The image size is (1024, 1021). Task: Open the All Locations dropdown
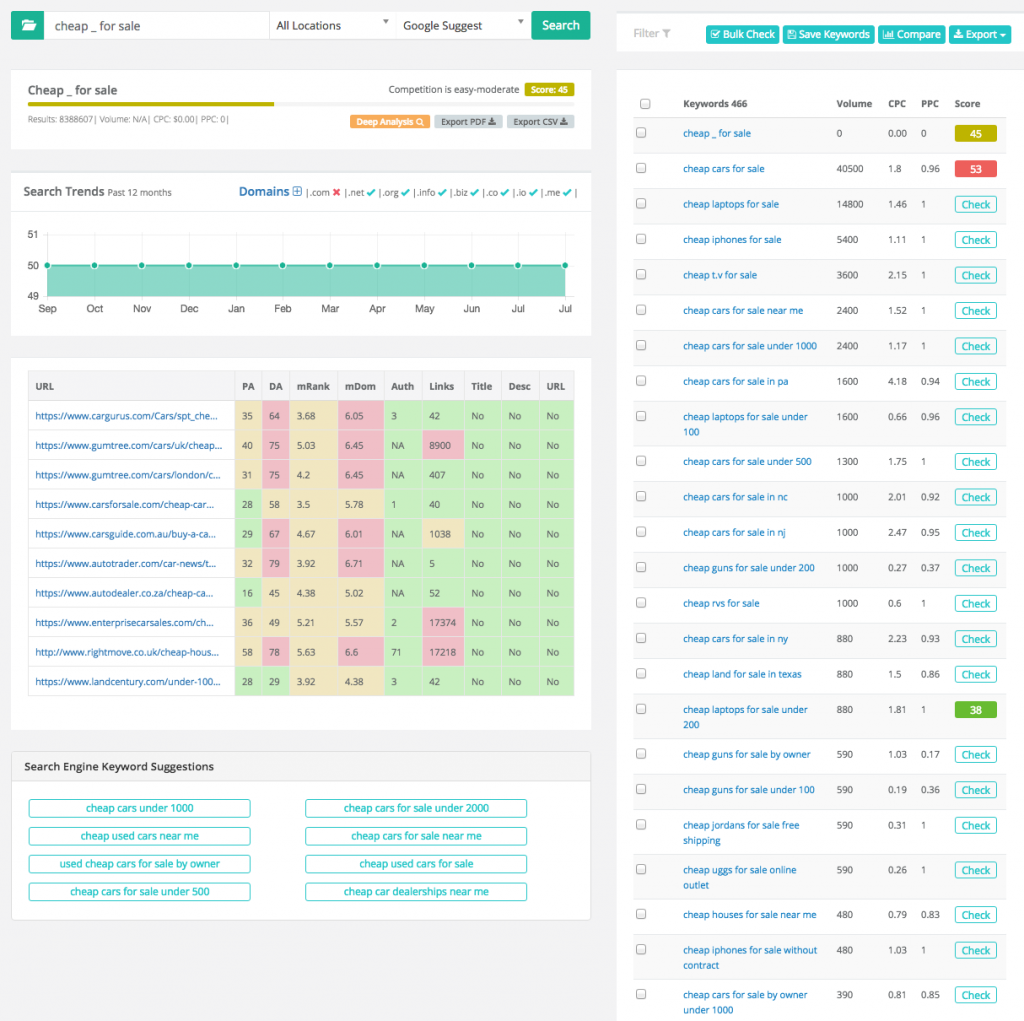coord(332,25)
